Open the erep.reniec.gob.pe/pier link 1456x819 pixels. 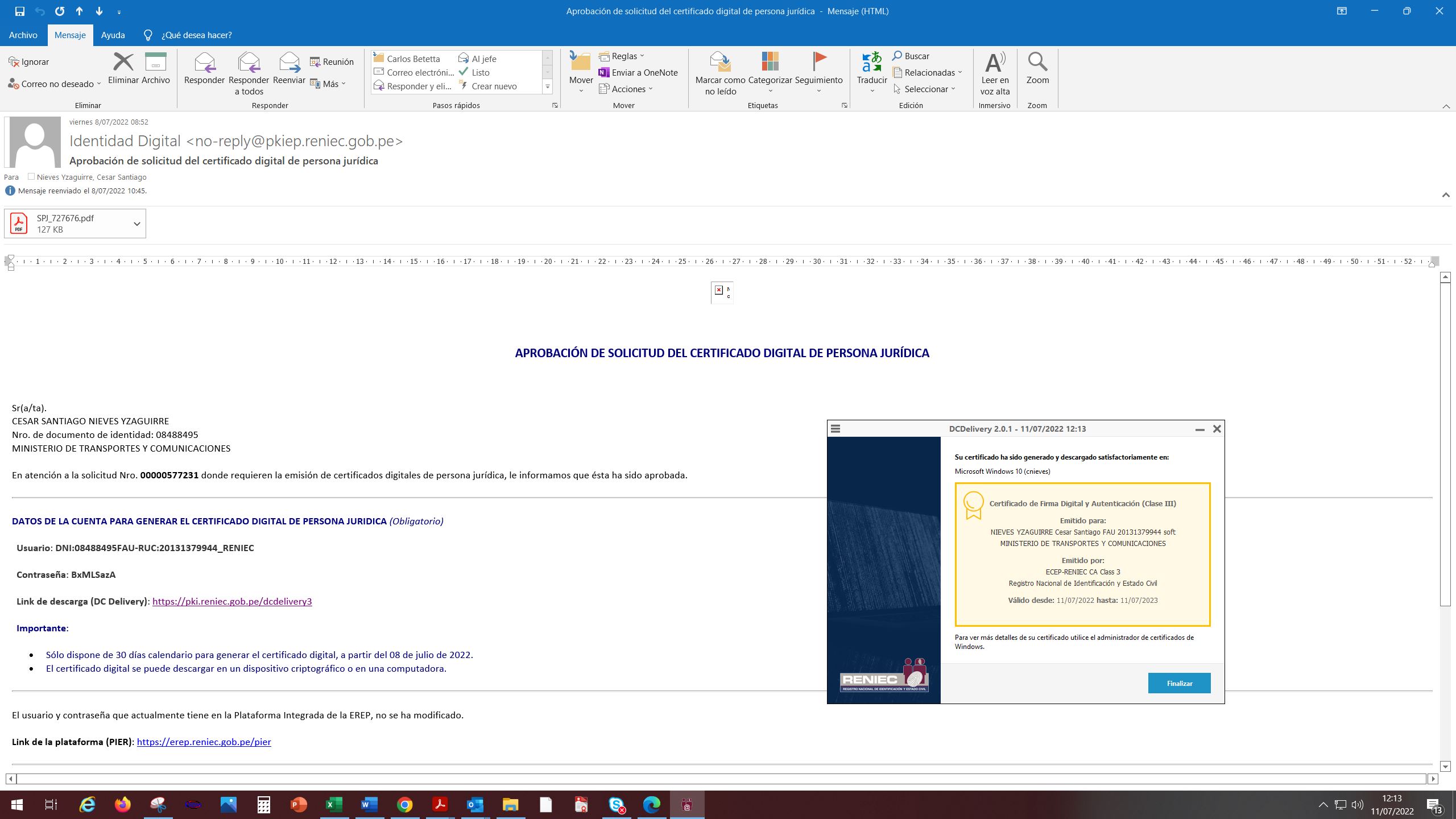(x=204, y=742)
